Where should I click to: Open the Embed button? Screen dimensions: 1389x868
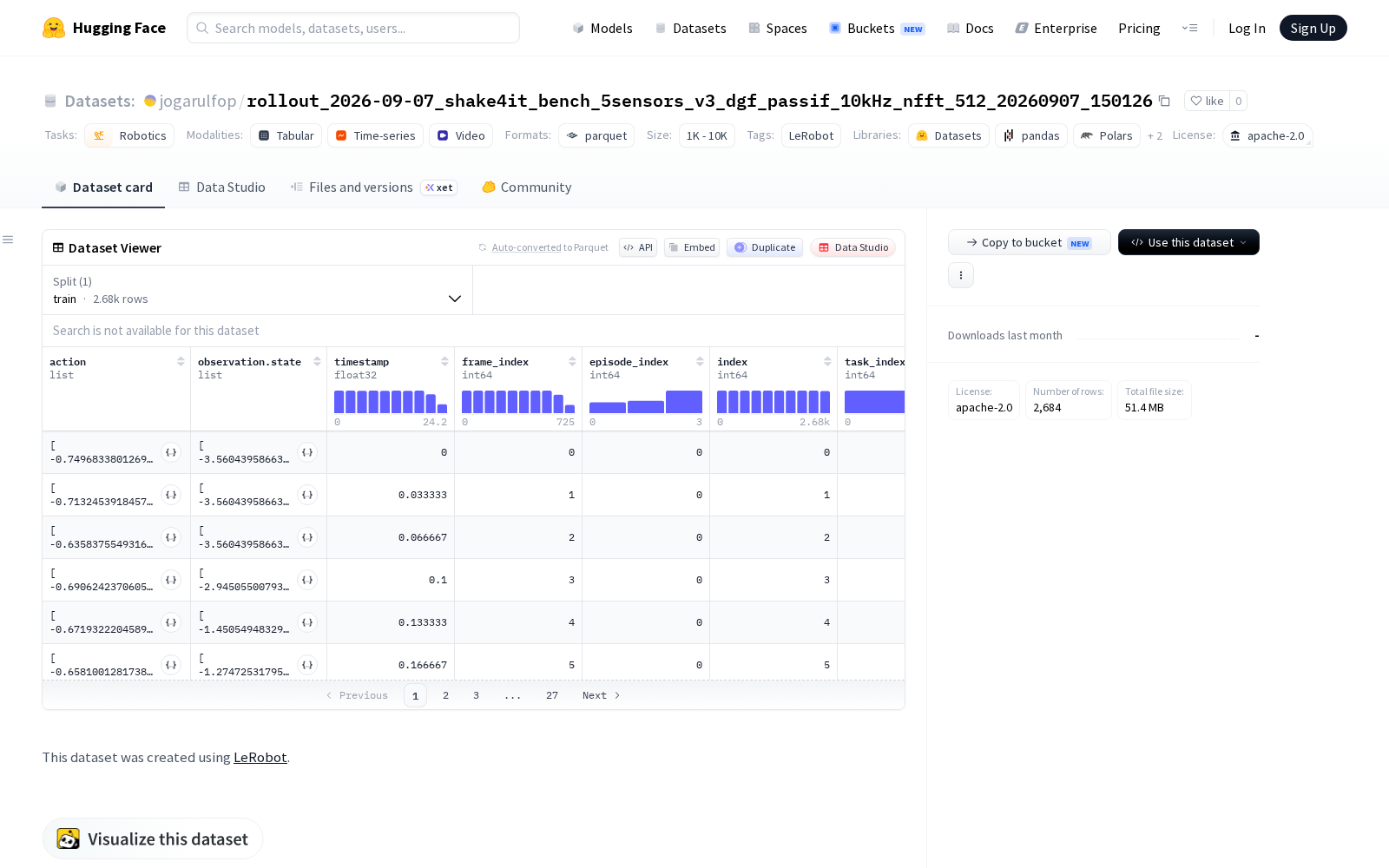click(692, 247)
